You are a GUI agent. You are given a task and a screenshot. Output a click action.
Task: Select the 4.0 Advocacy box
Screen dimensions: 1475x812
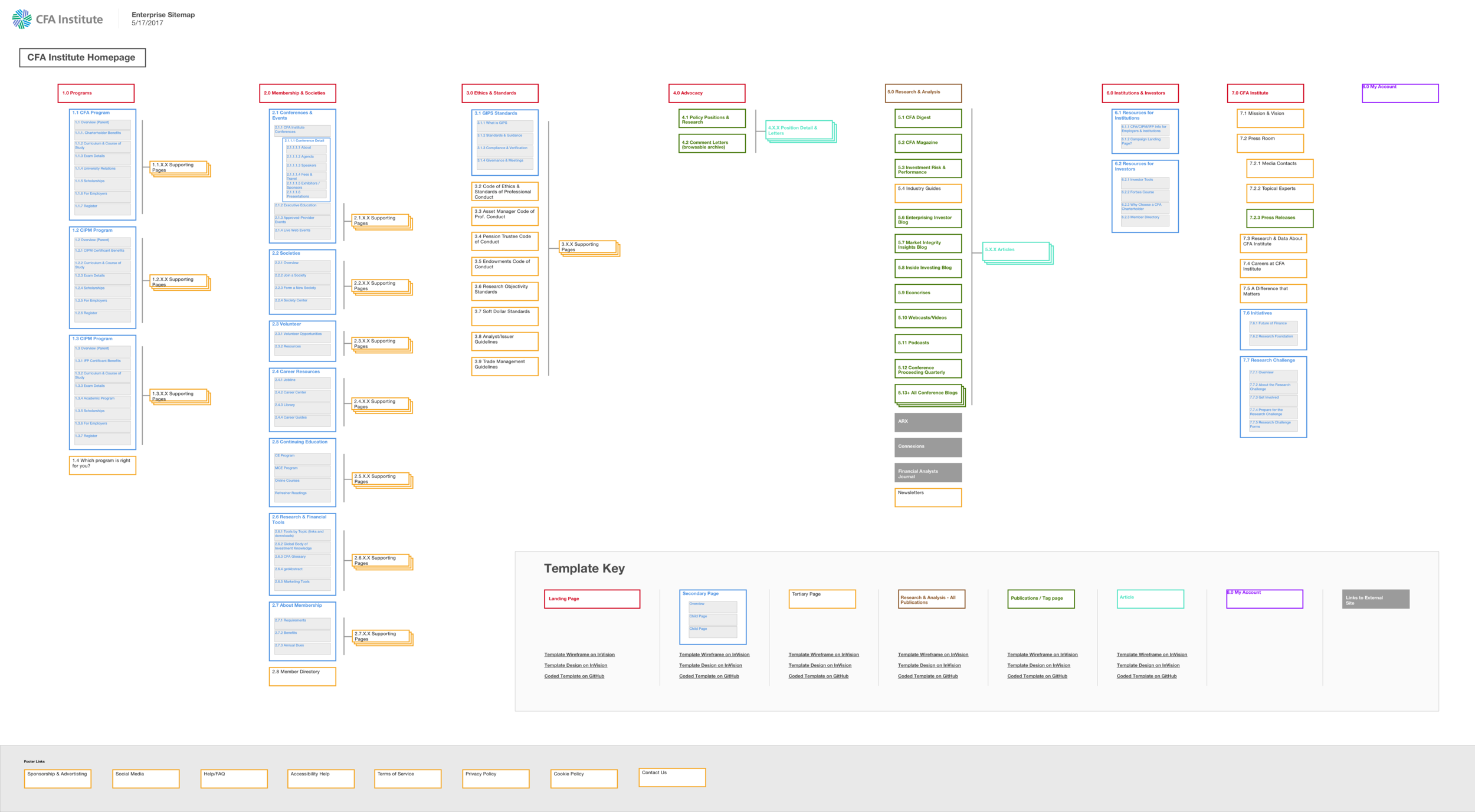[707, 93]
